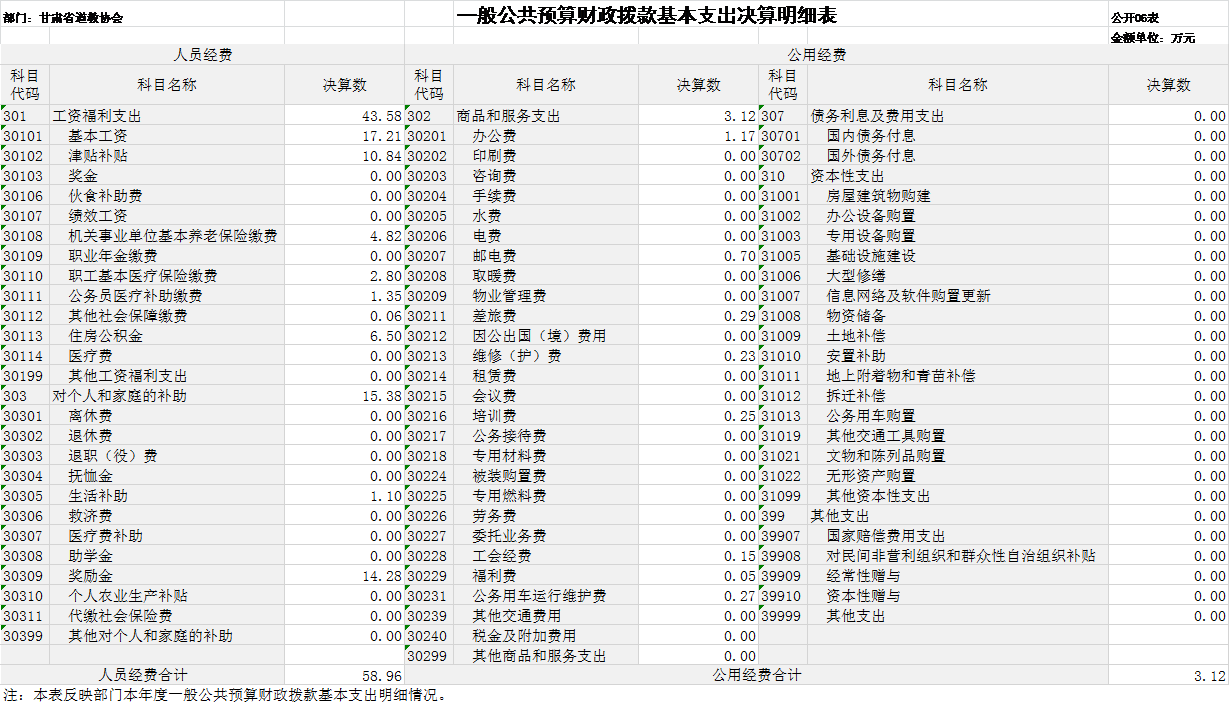The image size is (1230, 706).
Task: Select the 对个人和家庭的补助 cell
Action: pos(167,396)
